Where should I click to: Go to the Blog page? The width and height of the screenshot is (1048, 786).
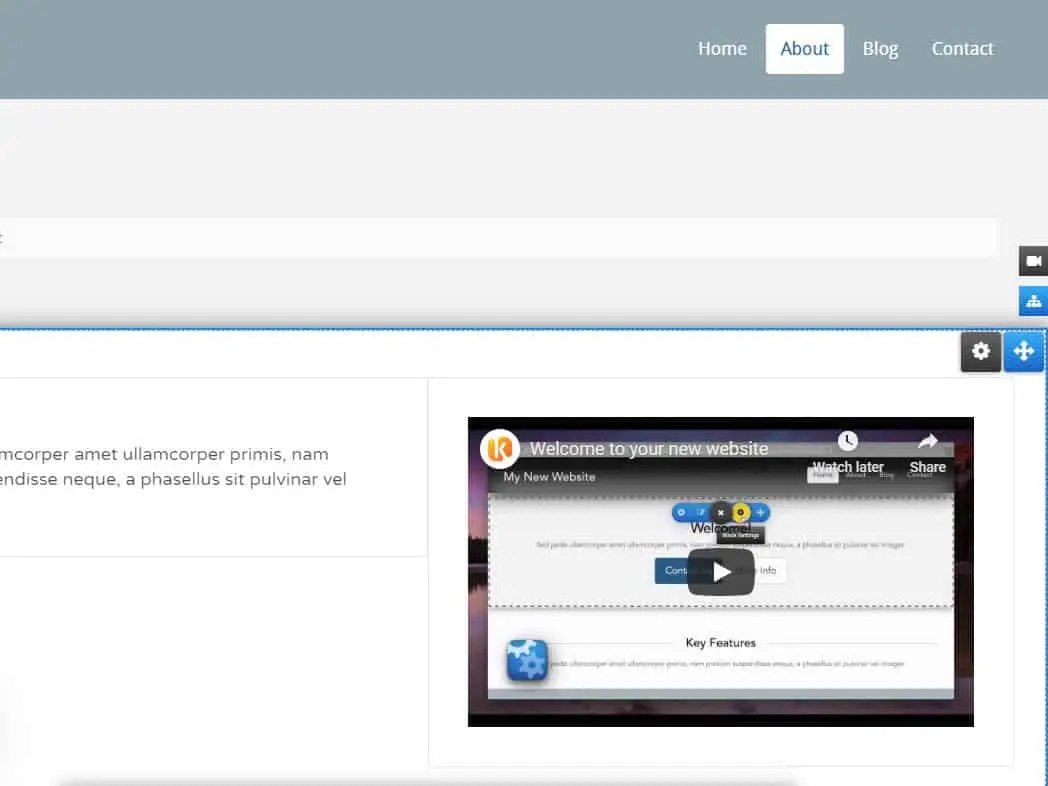point(880,49)
